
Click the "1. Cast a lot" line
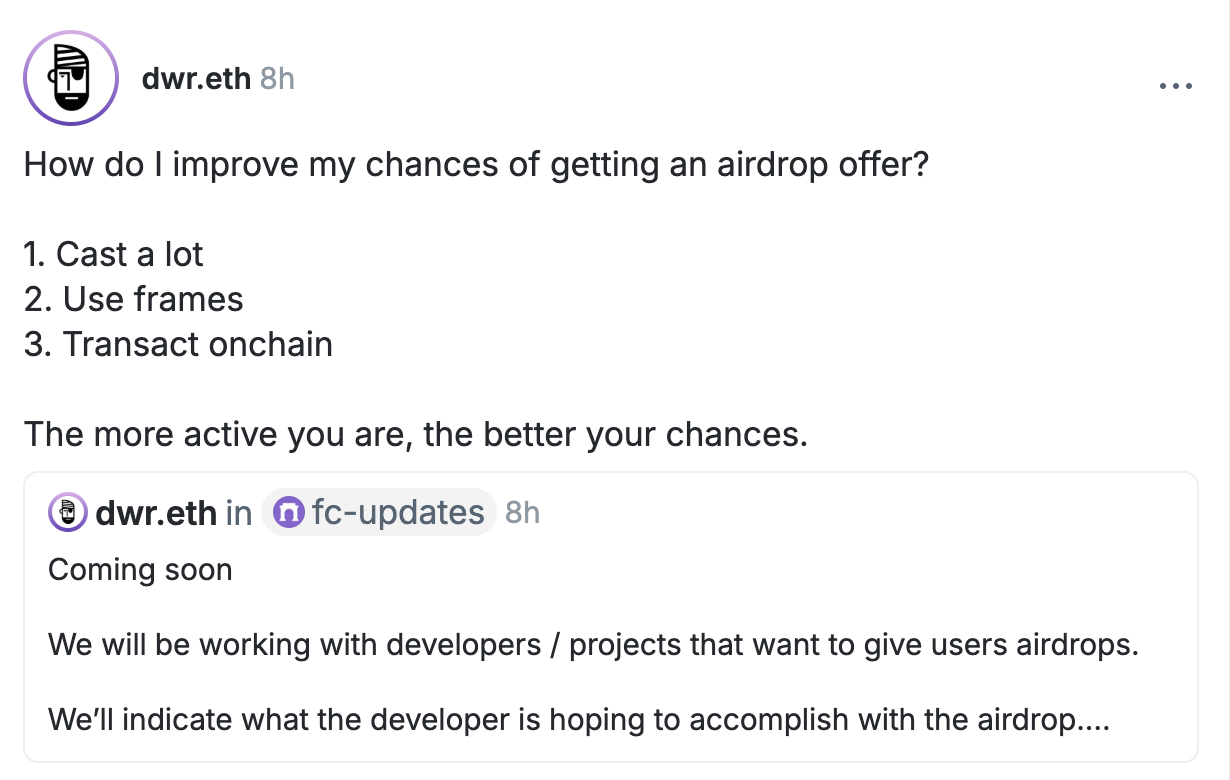coord(113,254)
